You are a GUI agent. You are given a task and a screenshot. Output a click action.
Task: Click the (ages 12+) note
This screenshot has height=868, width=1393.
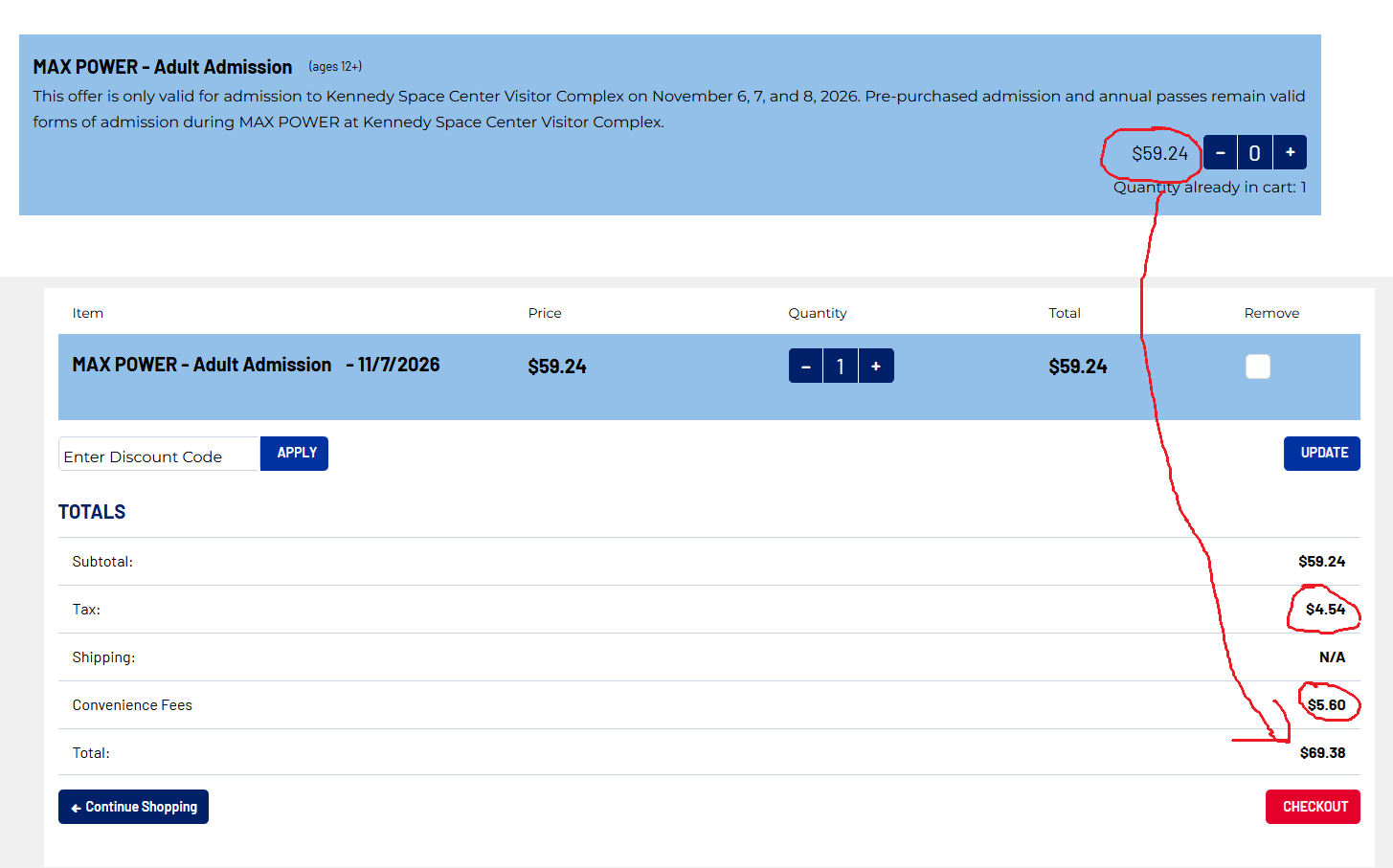pos(335,67)
